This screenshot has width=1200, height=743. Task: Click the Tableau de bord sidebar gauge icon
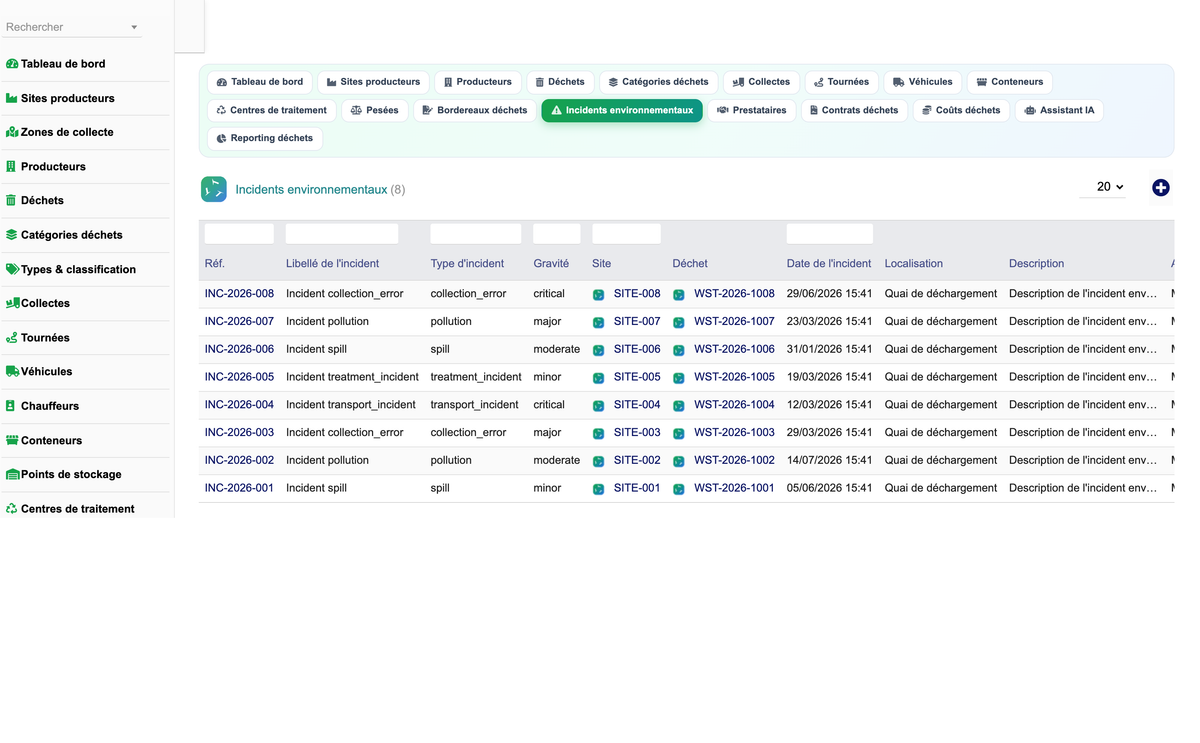12,64
